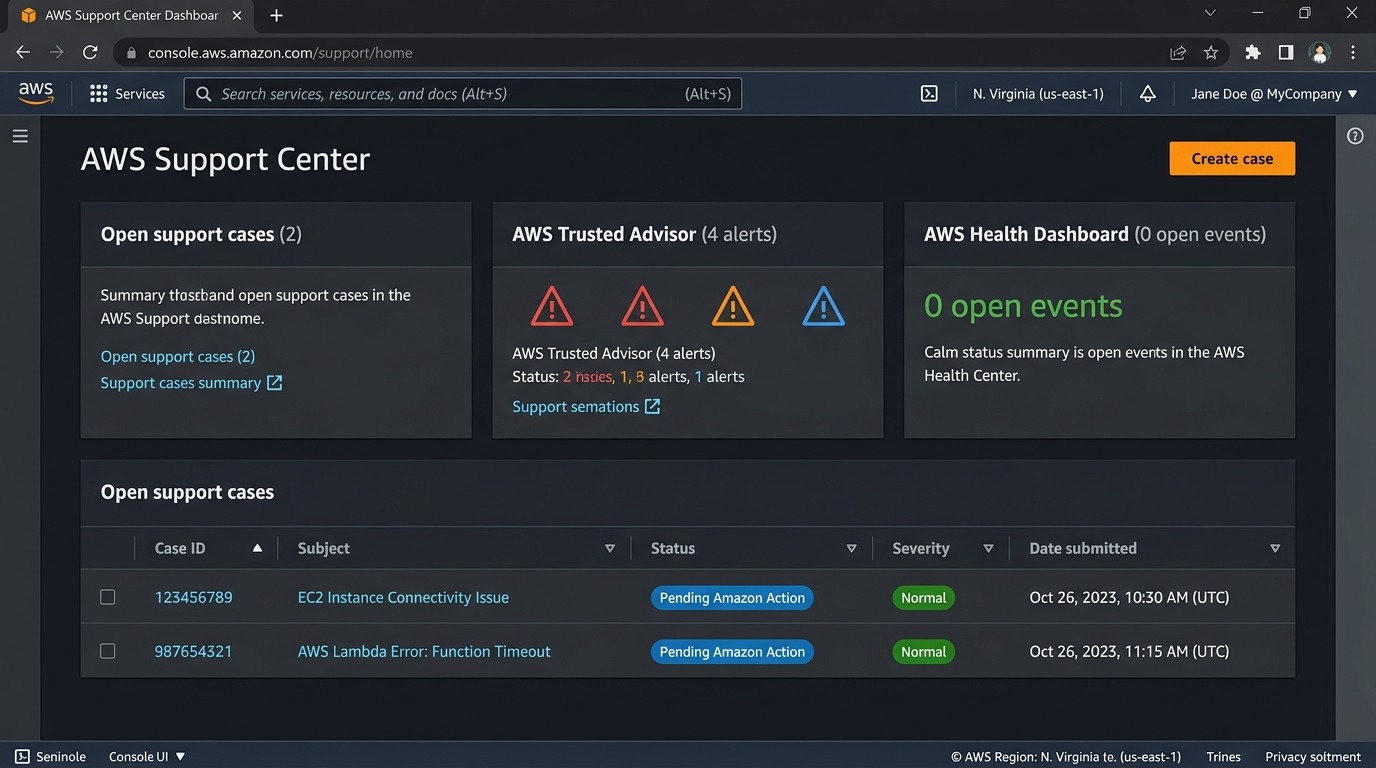The image size is (1376, 768).
Task: Open EC2 Instance Connectivity Issue subject
Action: click(x=403, y=597)
